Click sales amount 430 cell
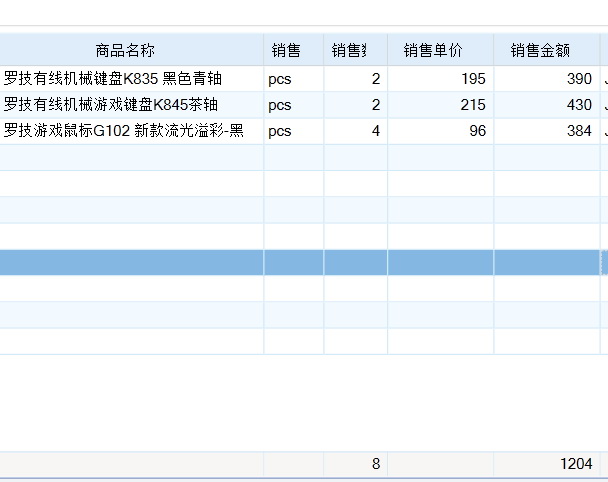Image resolution: width=608 pixels, height=482 pixels. click(x=546, y=105)
